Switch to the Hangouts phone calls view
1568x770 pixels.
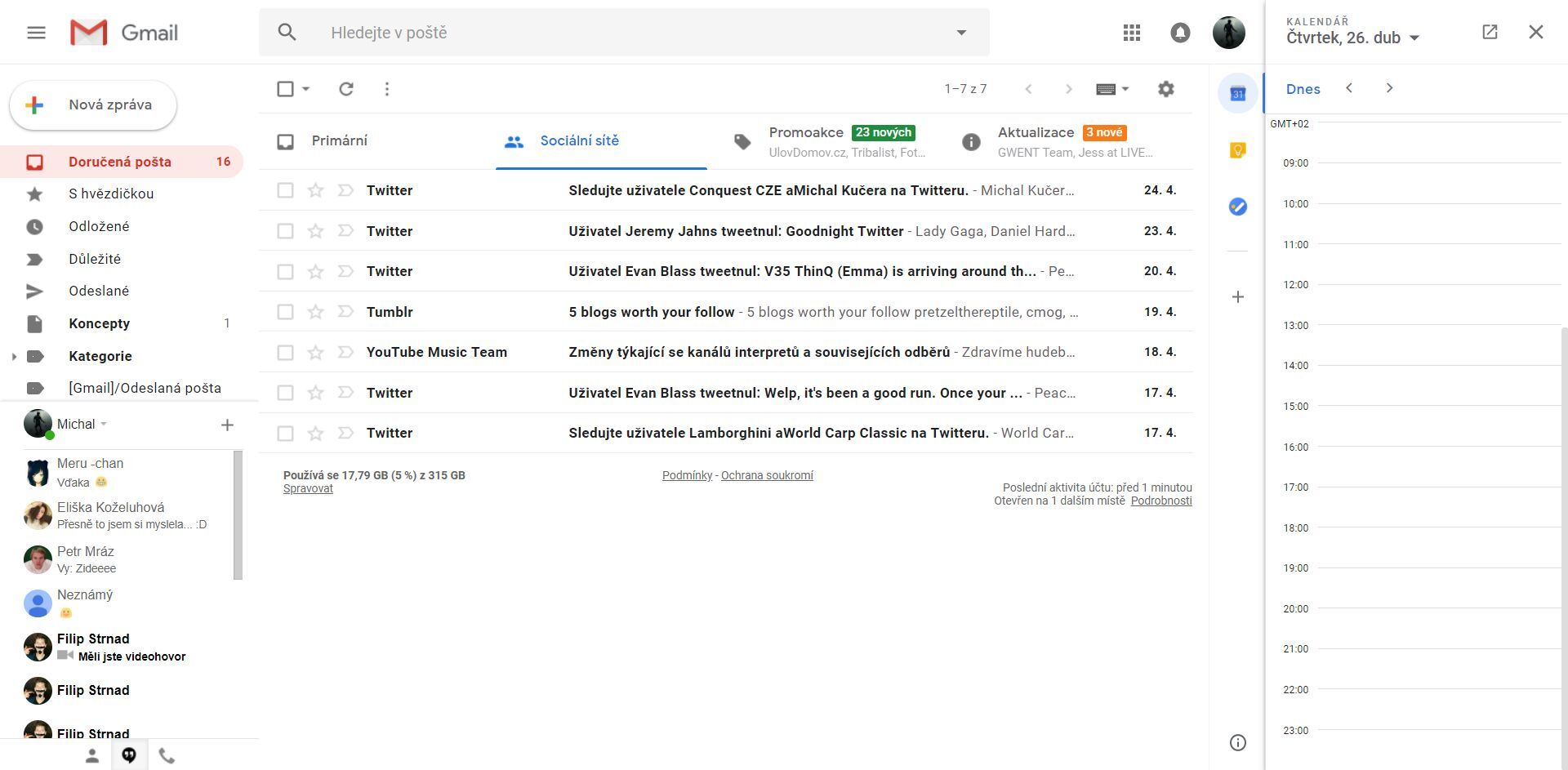click(167, 755)
